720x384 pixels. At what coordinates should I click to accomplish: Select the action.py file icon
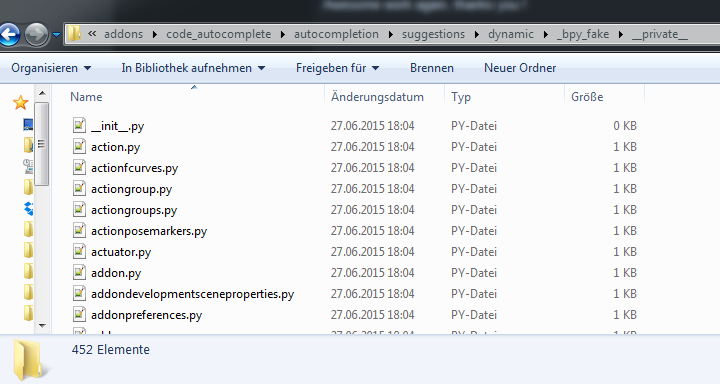pos(79,147)
